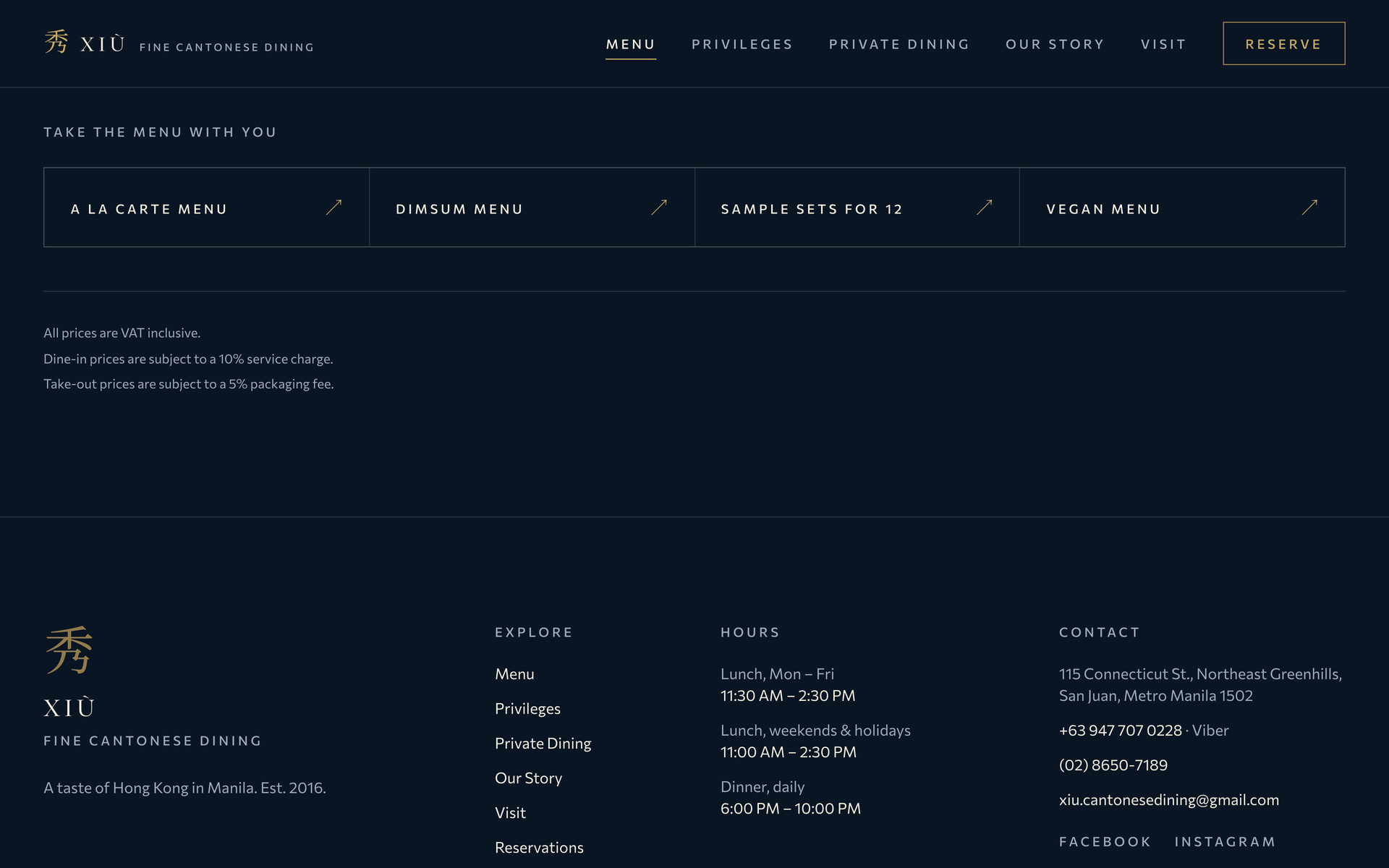Open the Instagram link in the footer
This screenshot has width=1389, height=868.
click(1225, 841)
